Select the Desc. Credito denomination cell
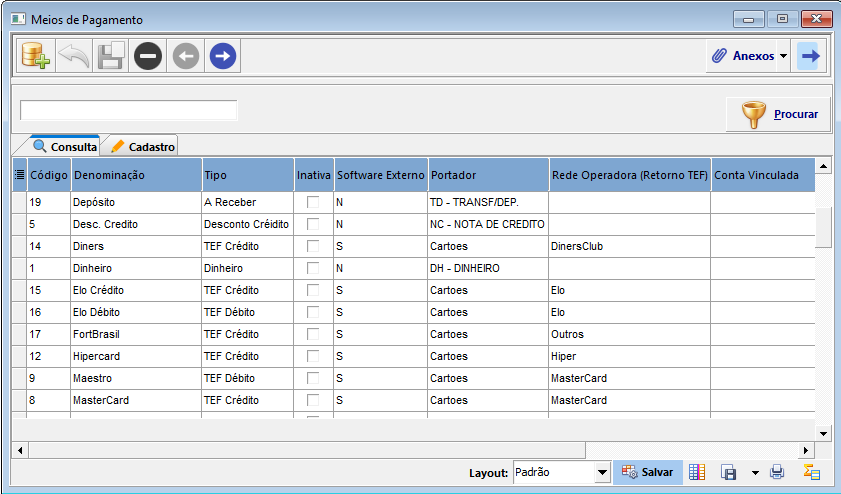The height and width of the screenshot is (494, 841). click(136, 224)
